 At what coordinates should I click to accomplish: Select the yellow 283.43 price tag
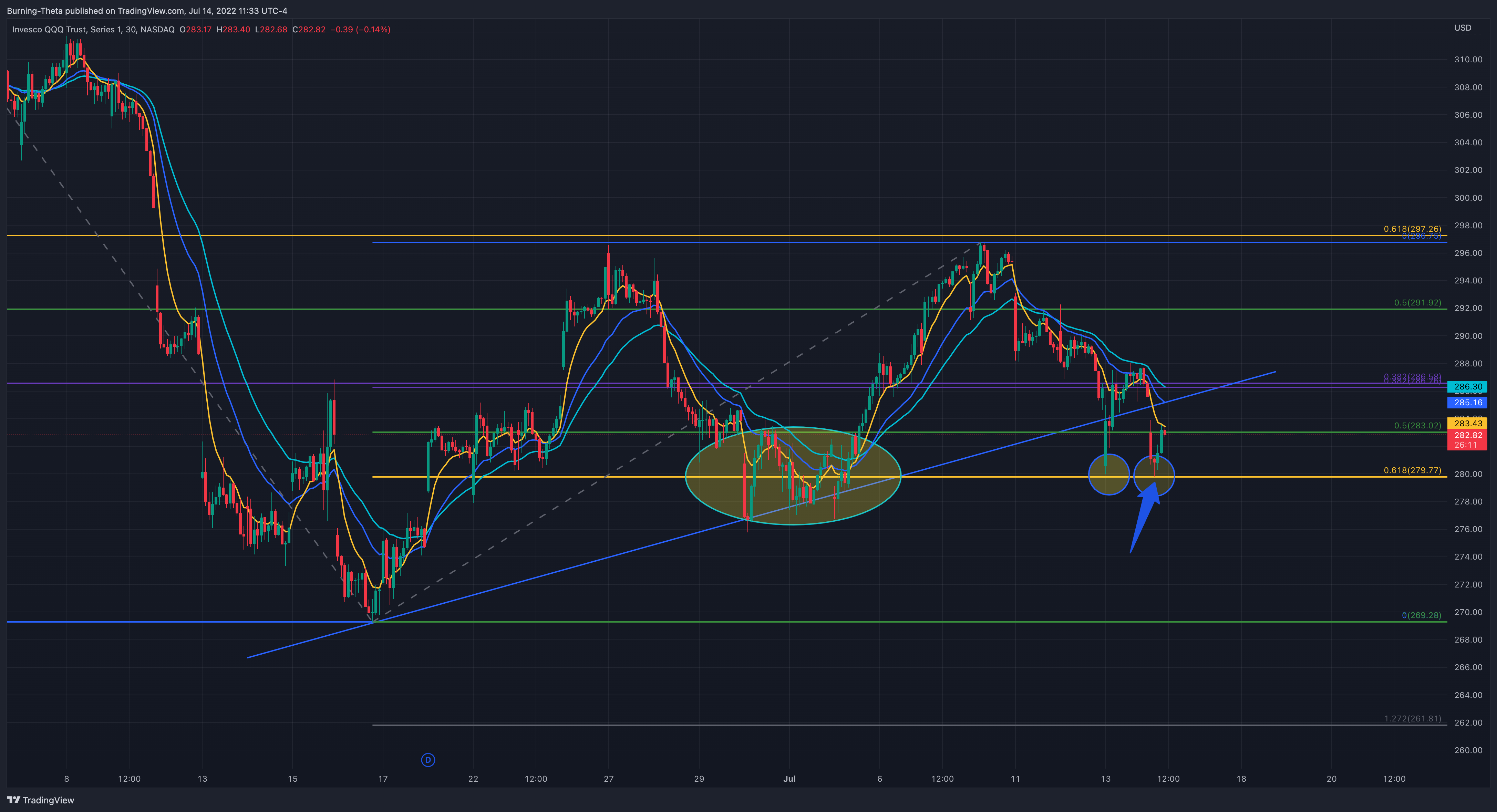pyautogui.click(x=1467, y=423)
